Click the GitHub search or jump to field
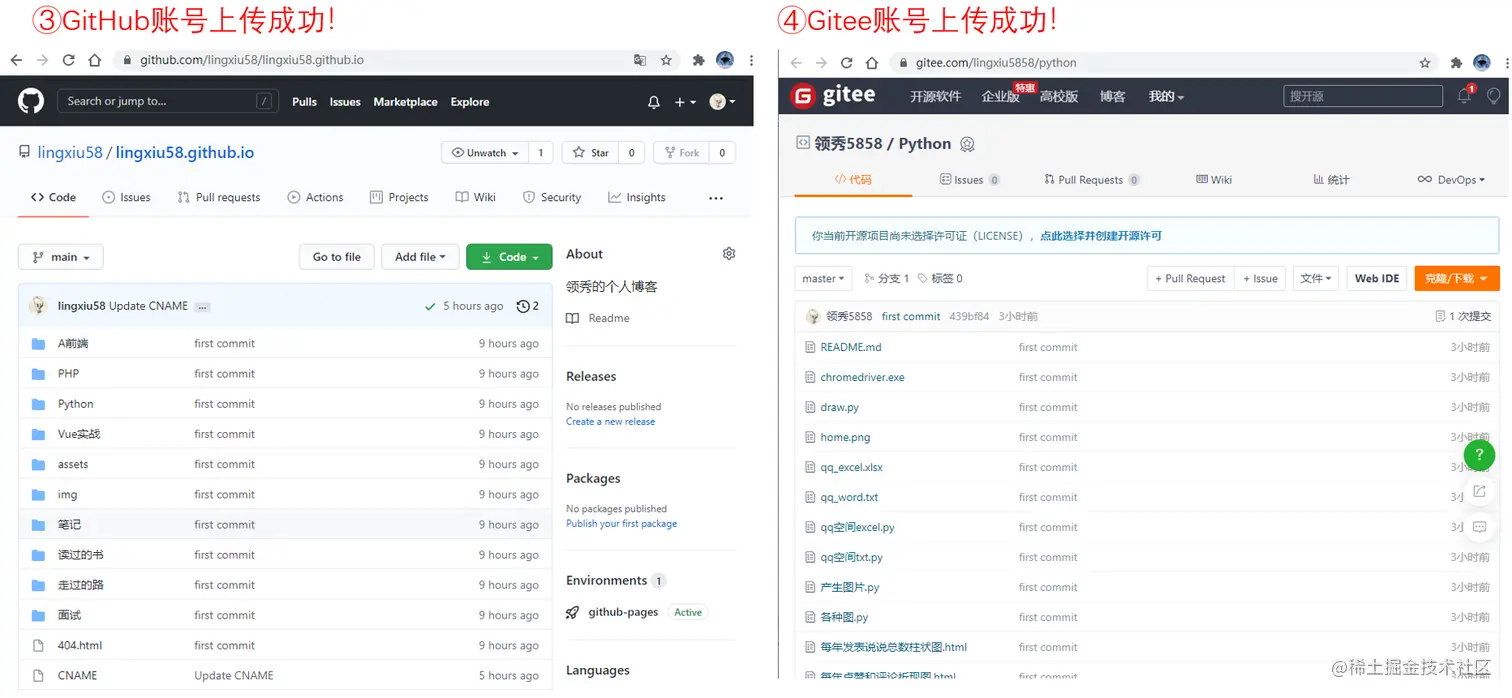 coord(168,101)
